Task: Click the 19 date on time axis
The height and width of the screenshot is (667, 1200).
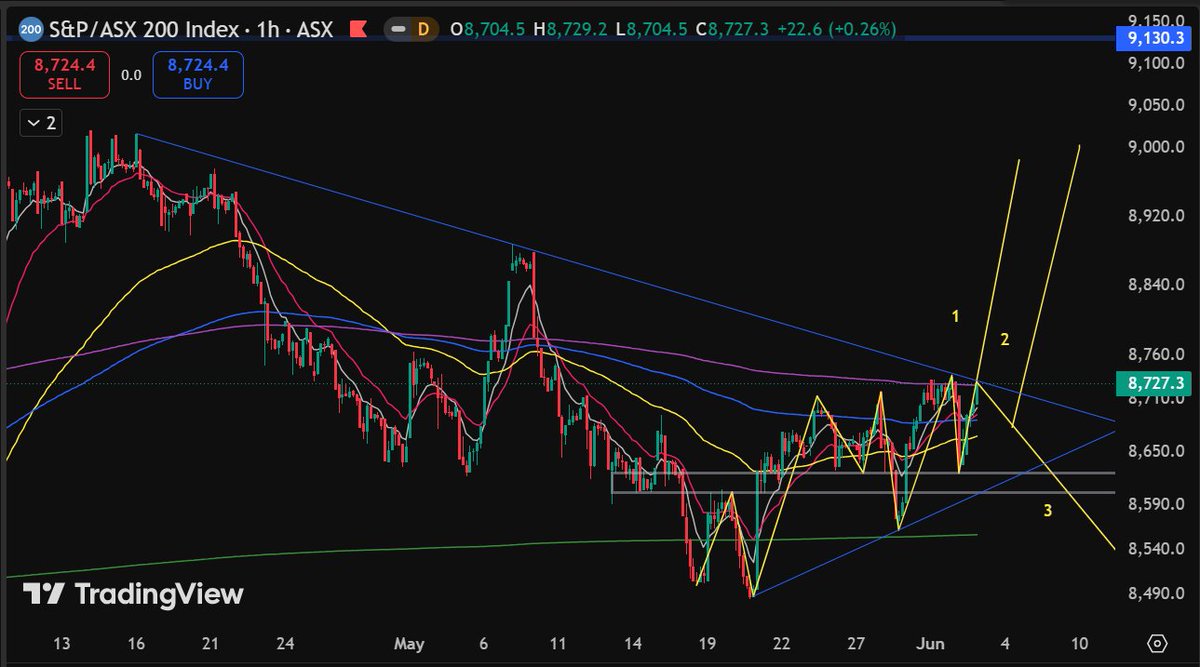Action: point(708,643)
